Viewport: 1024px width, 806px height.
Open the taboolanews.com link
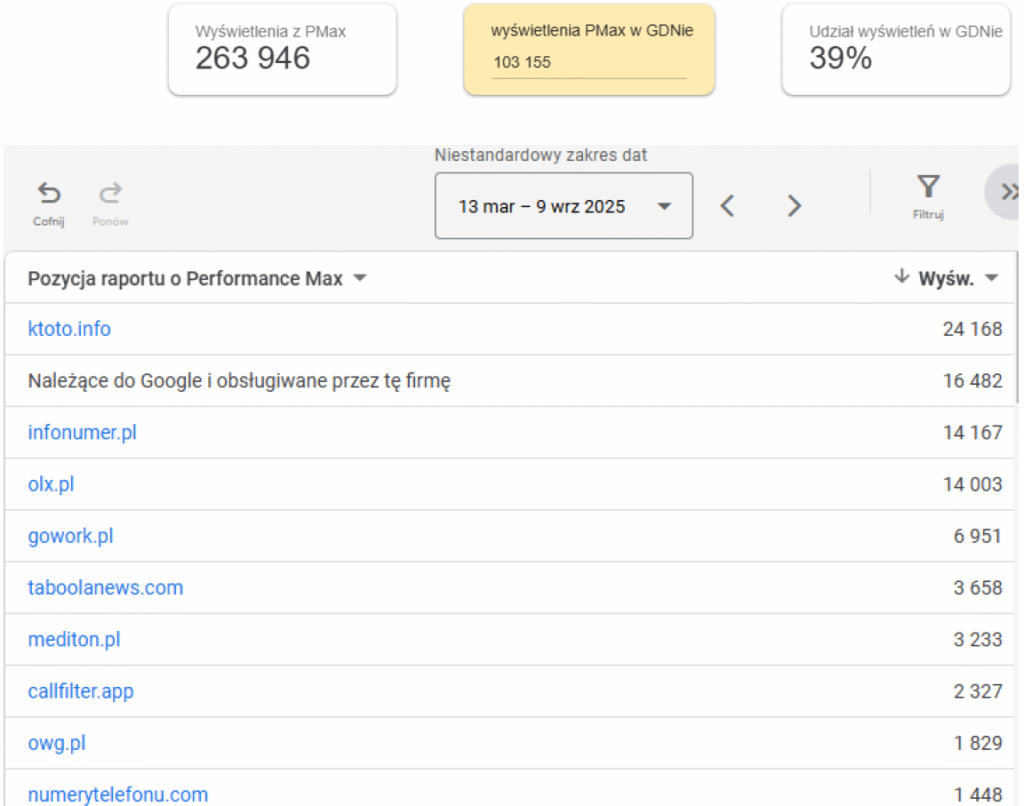(105, 588)
